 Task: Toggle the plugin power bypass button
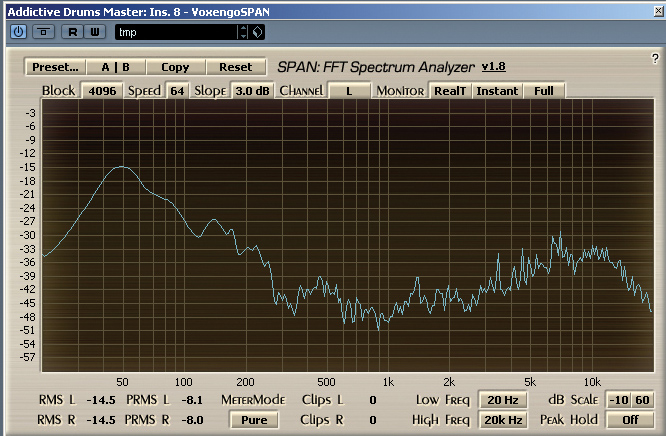click(18, 32)
